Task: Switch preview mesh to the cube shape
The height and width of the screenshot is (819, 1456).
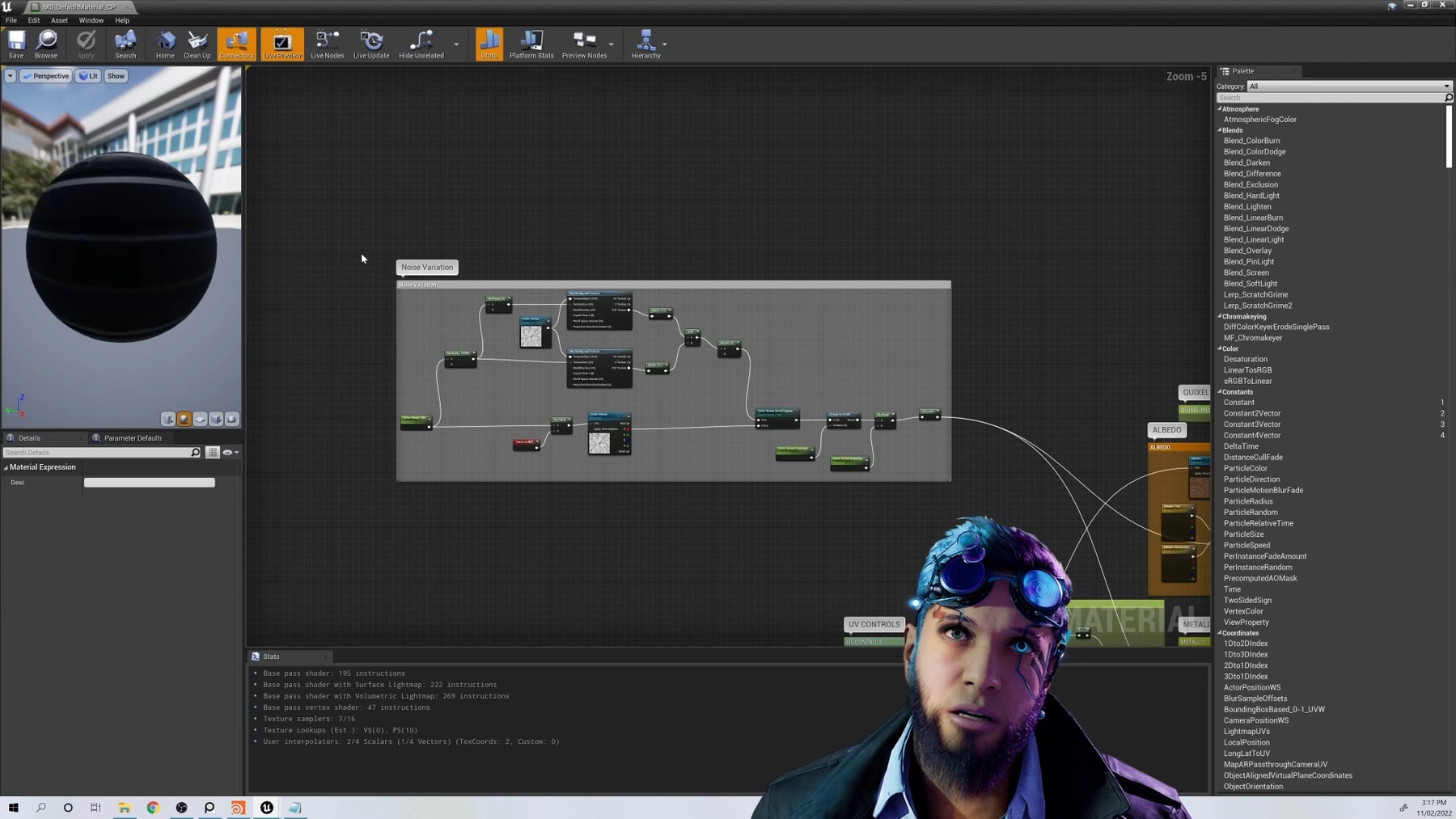Action: coord(216,419)
